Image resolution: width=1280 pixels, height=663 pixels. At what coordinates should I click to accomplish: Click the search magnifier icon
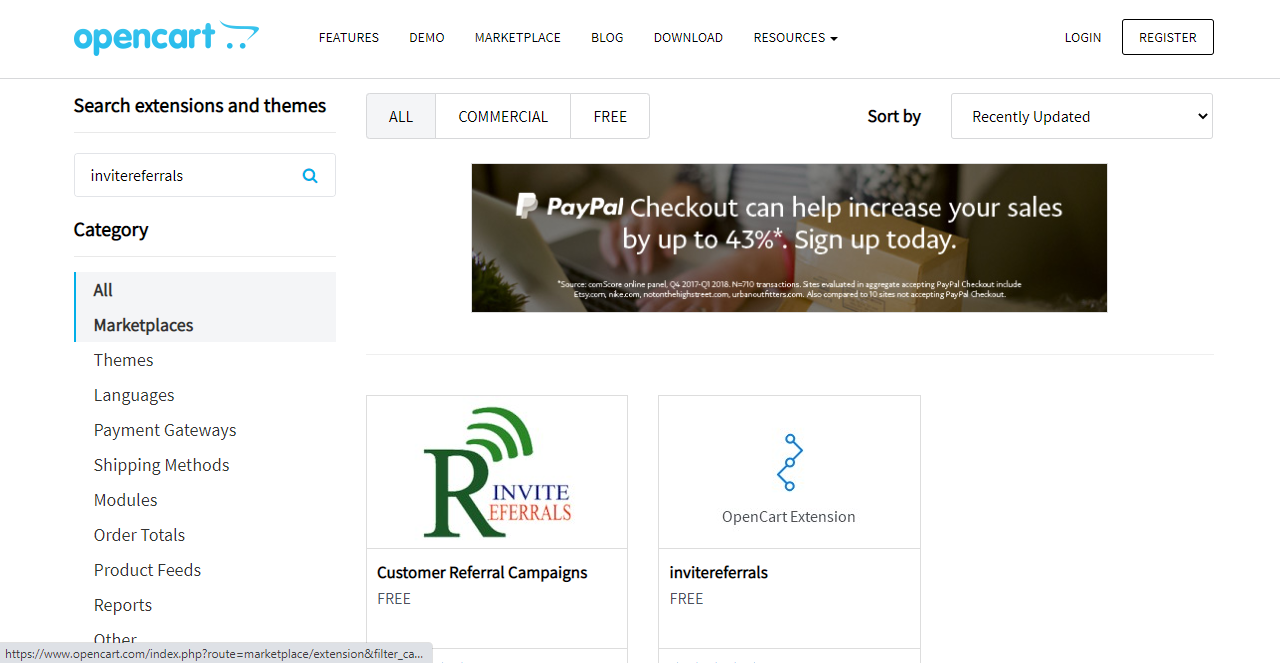(310, 175)
